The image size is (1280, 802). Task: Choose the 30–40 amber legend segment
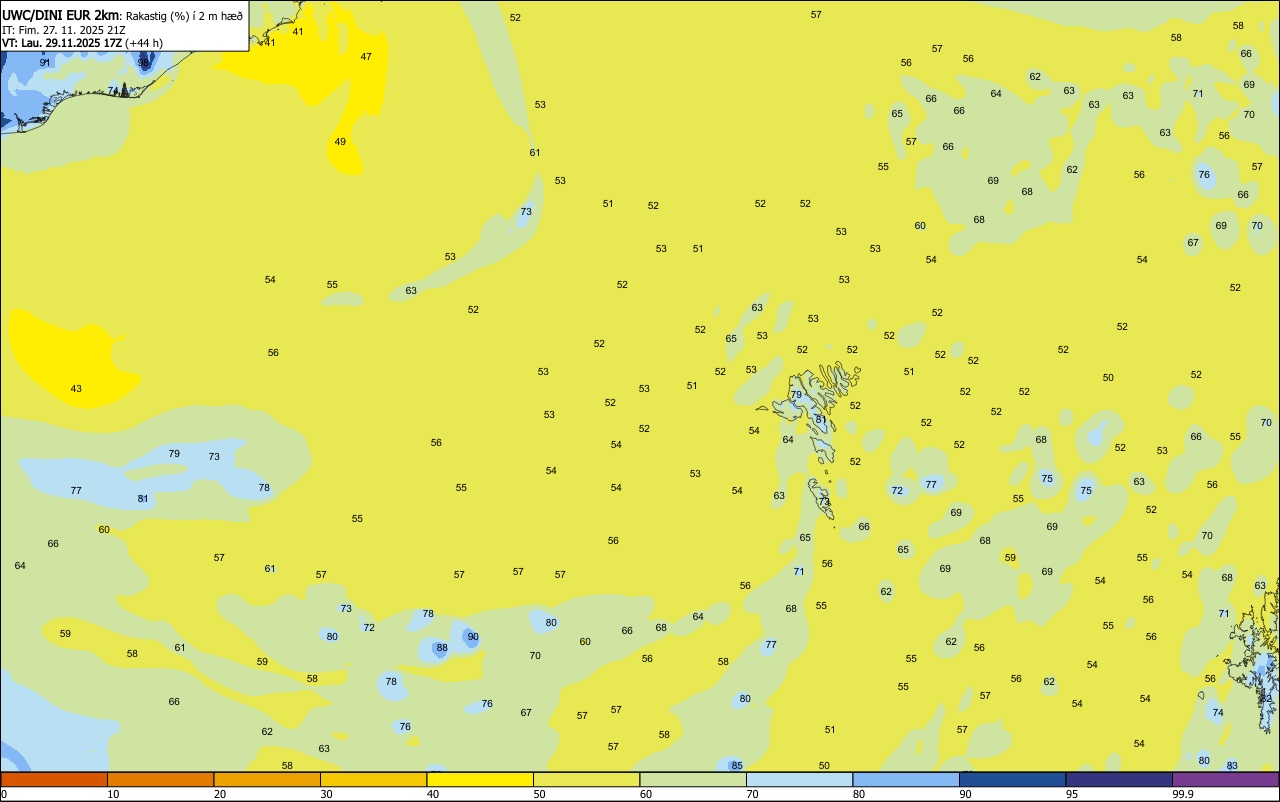(x=373, y=779)
